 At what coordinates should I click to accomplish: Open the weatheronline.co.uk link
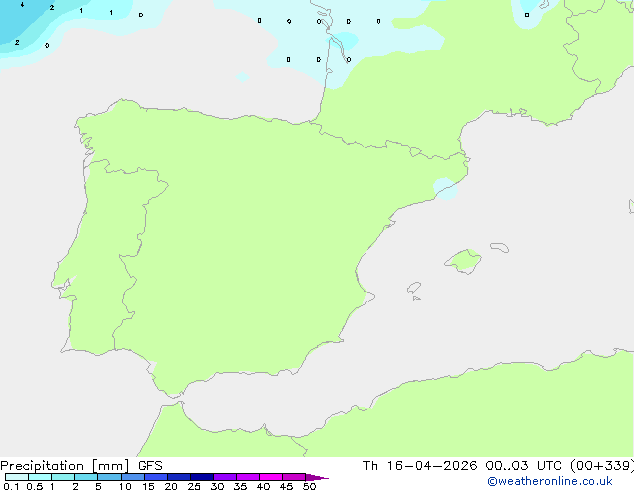550,481
